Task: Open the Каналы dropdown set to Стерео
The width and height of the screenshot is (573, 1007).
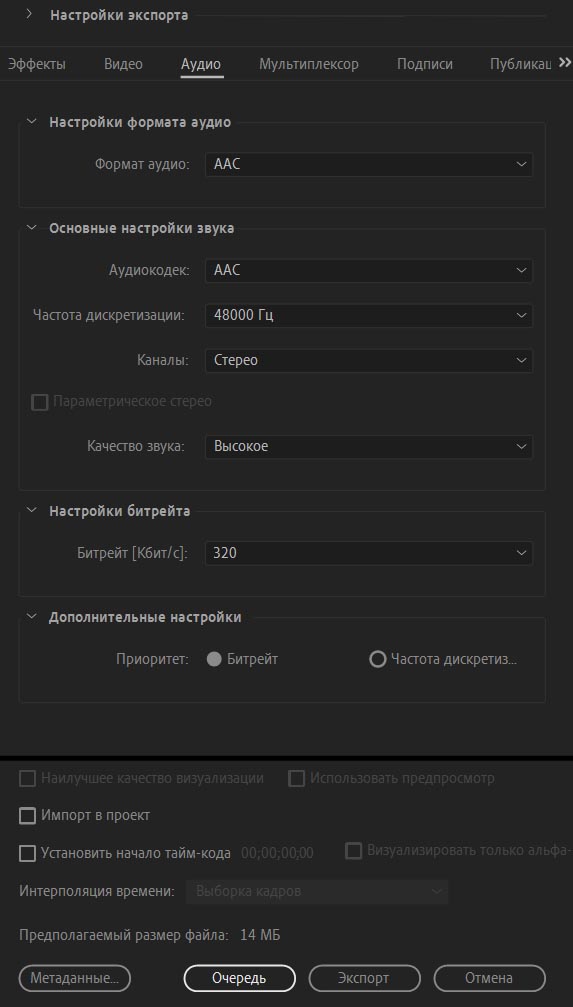Action: point(369,360)
